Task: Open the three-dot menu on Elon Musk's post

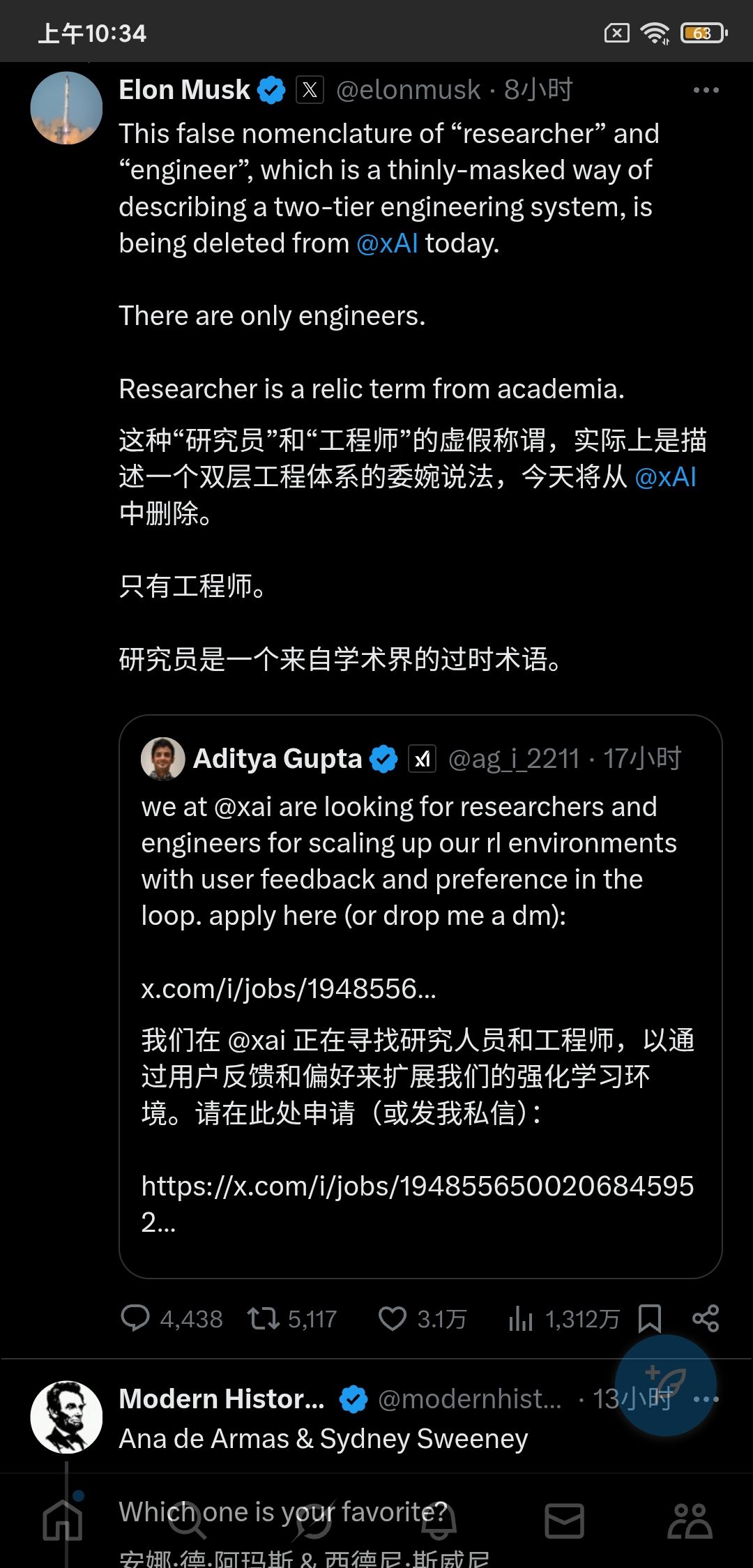Action: click(x=706, y=90)
